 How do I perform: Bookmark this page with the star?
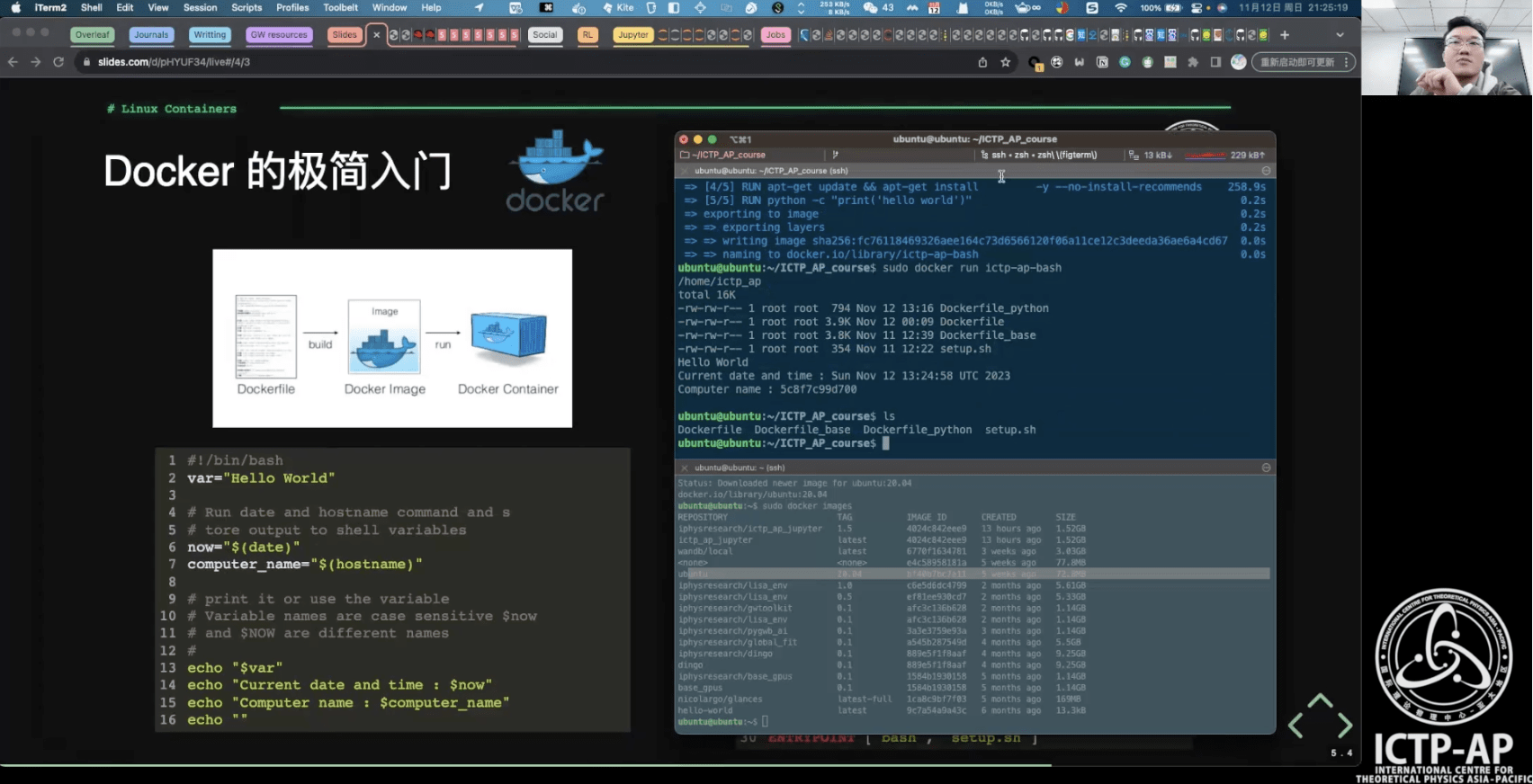point(1006,62)
